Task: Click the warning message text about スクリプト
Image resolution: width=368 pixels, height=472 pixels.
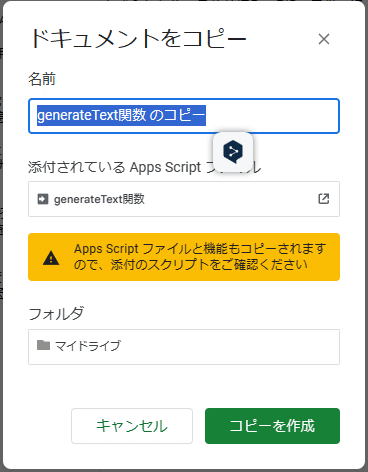Action: point(199,257)
